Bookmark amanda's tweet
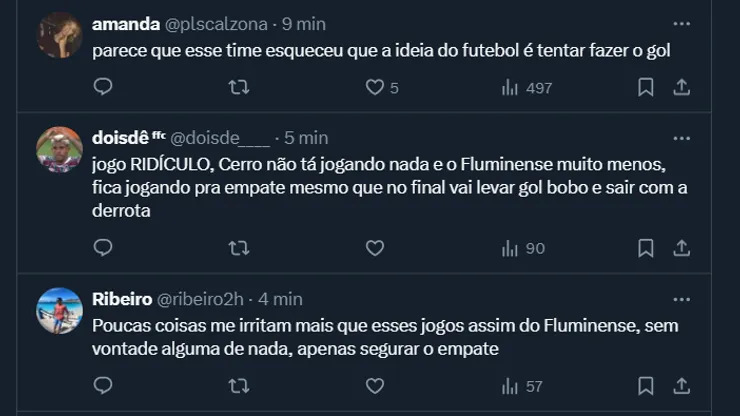740x416 pixels. tap(646, 87)
